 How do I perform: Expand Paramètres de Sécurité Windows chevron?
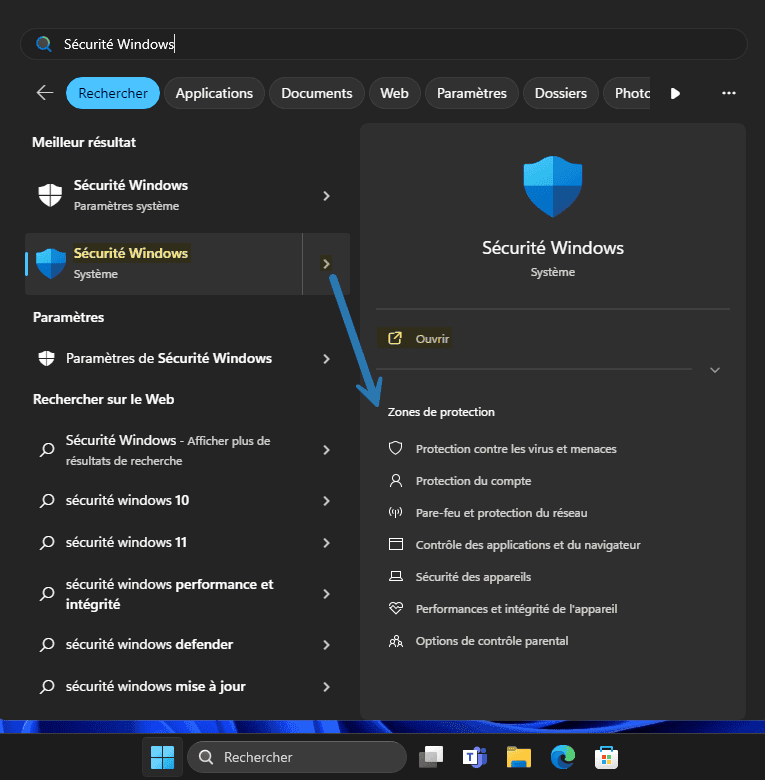pos(326,359)
